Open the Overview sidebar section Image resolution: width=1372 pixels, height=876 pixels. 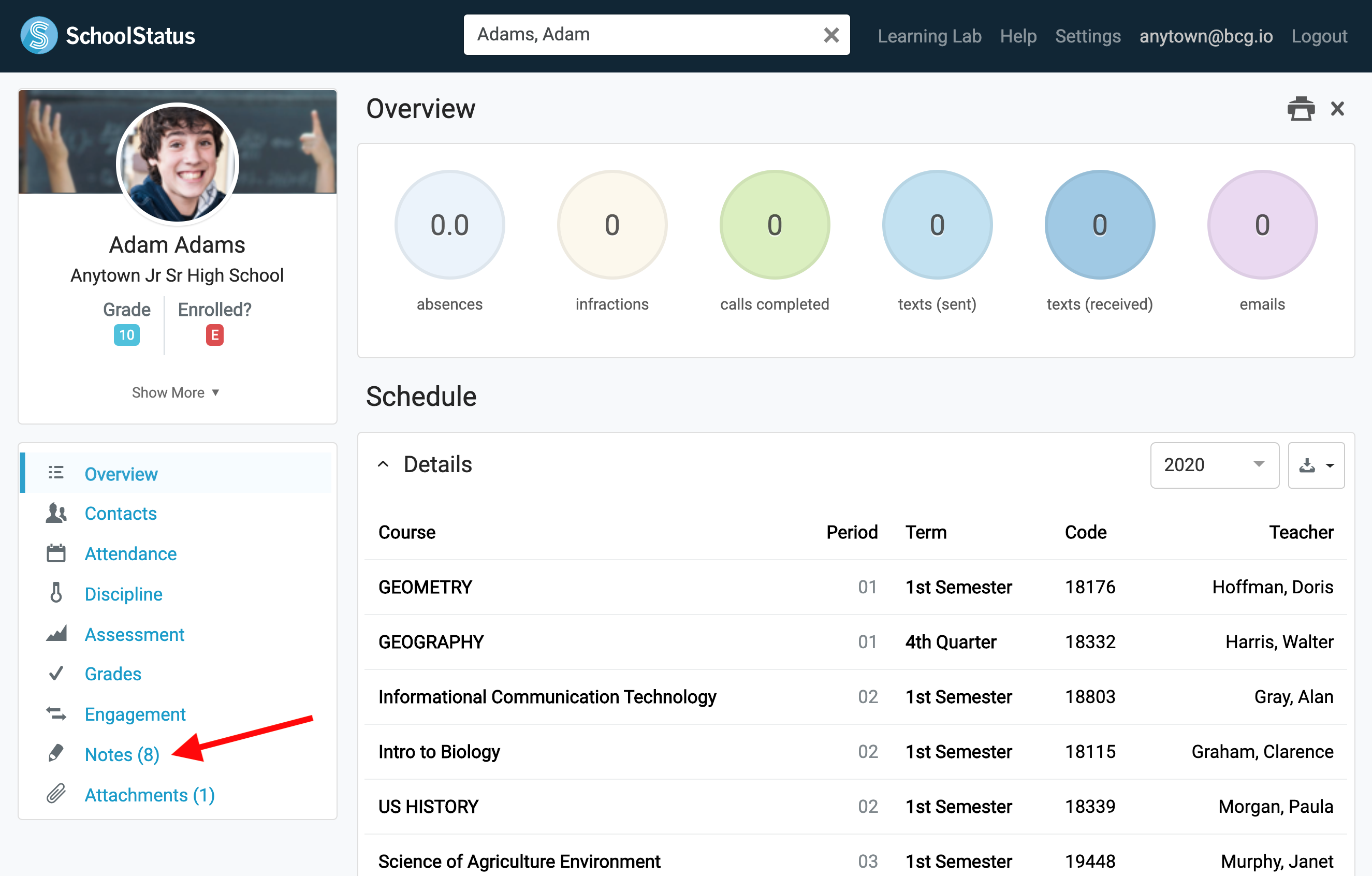point(121,474)
